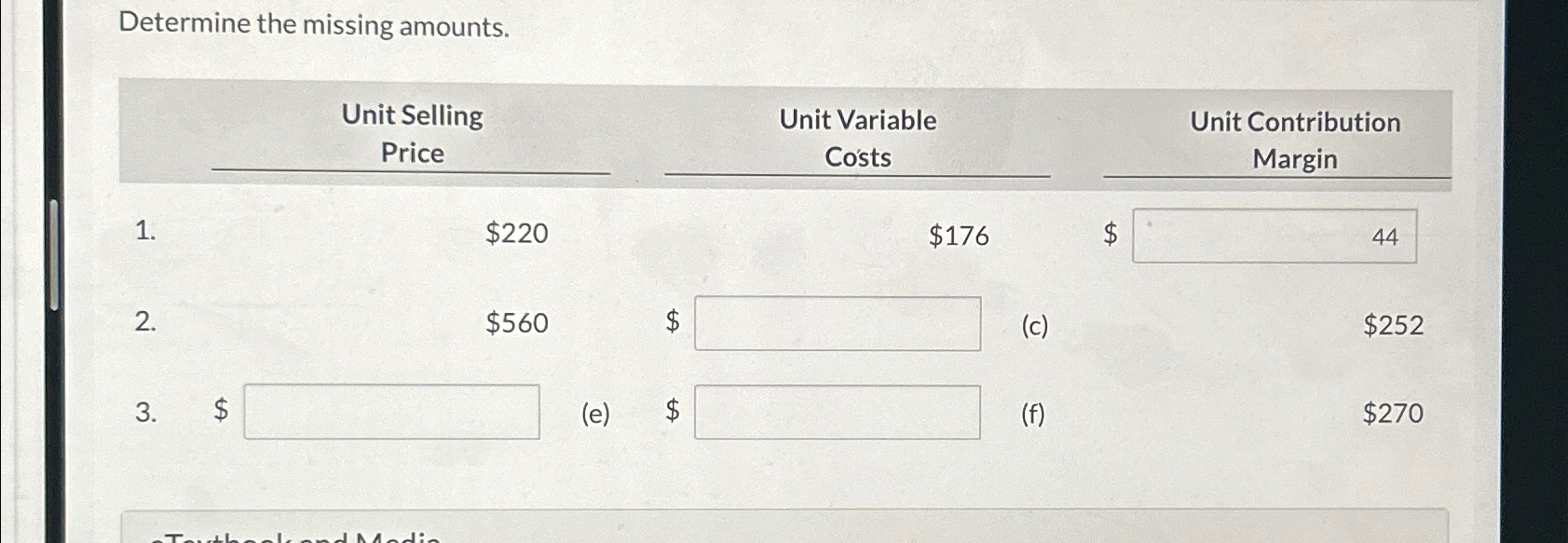Select the $560 selling price value
Viewport: 1568px width, 543px height.
point(515,324)
